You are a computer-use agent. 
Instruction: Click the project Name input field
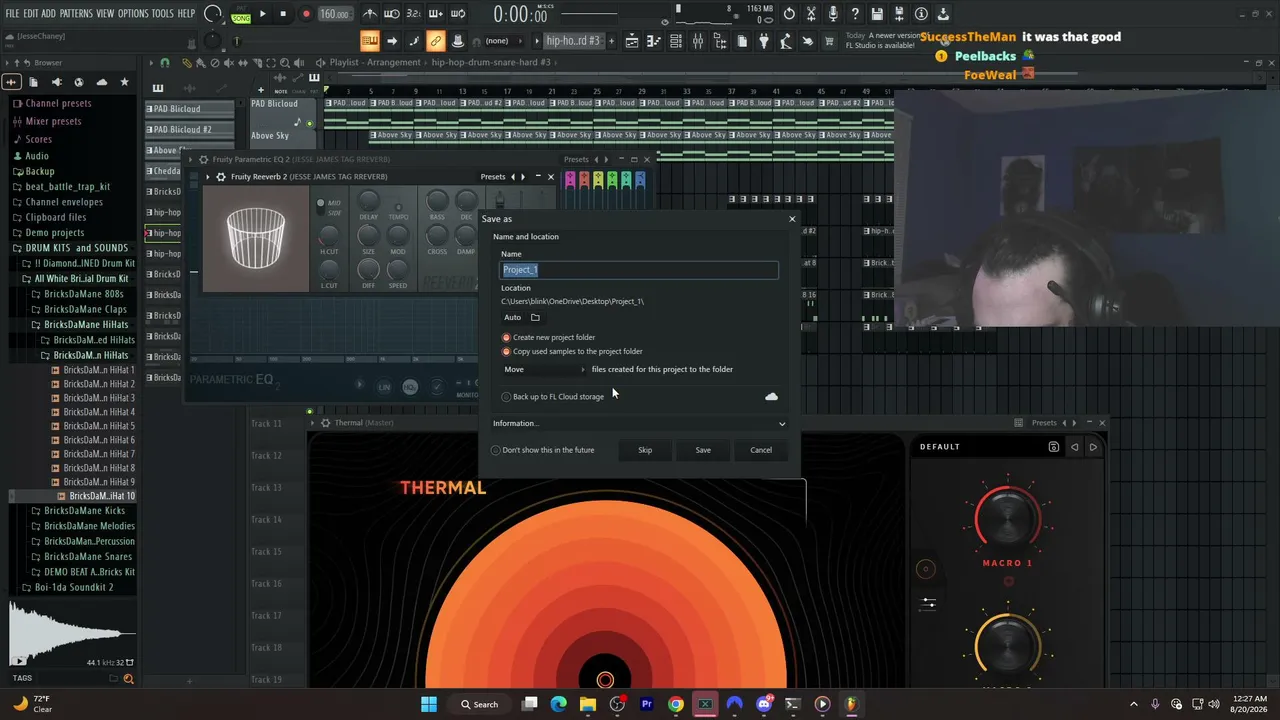(x=640, y=270)
